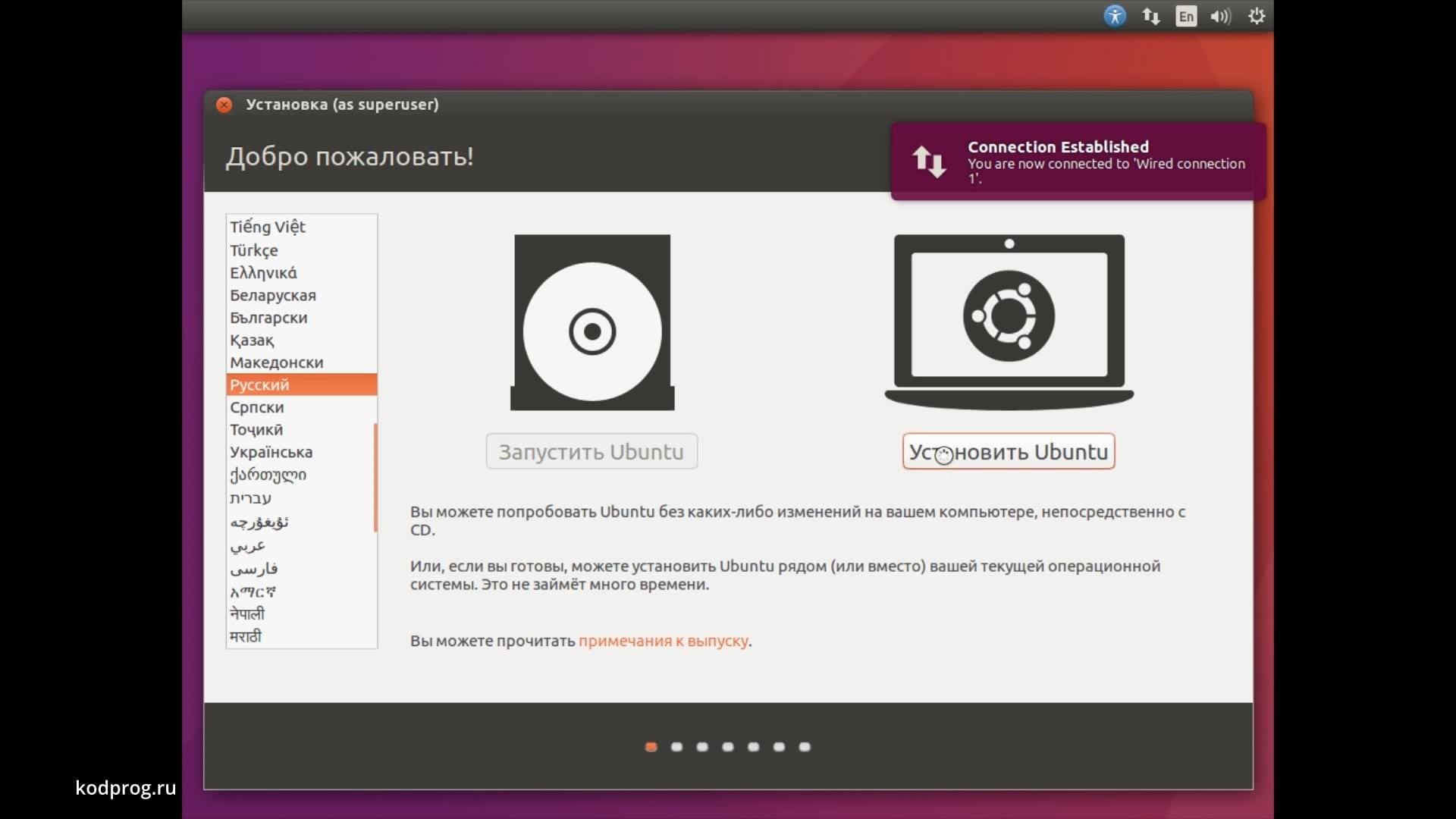
Task: Open the sound volume indicator
Action: tap(1221, 16)
